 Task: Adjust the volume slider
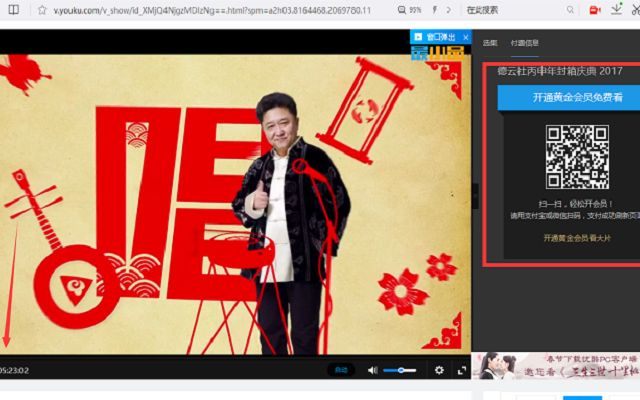[x=400, y=370]
